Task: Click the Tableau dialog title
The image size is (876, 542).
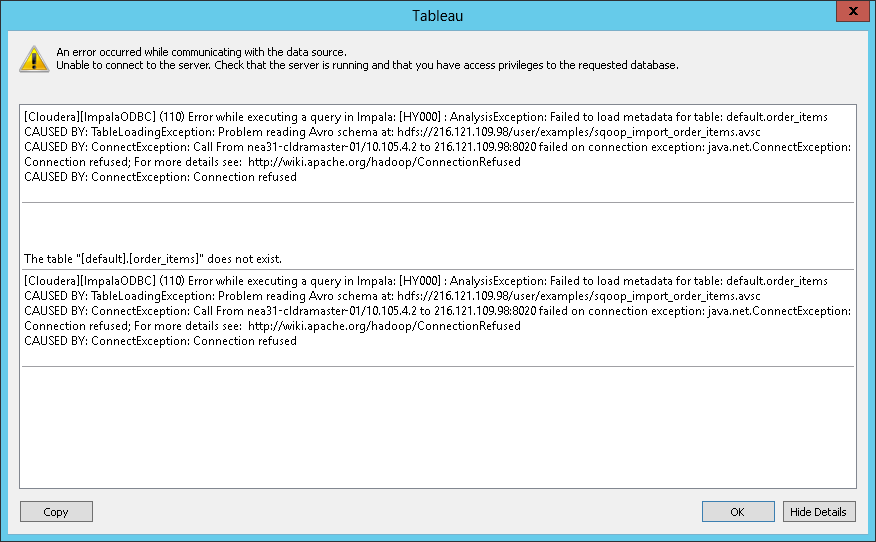Action: (x=437, y=16)
